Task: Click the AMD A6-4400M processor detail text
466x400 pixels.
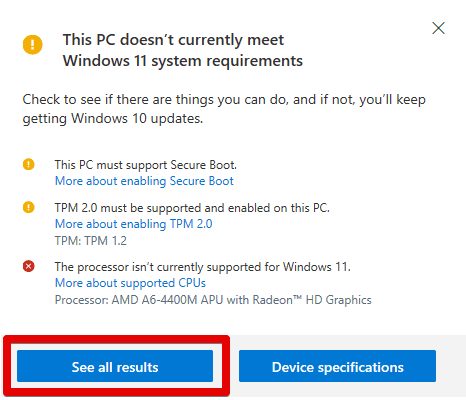Action: 213,300
